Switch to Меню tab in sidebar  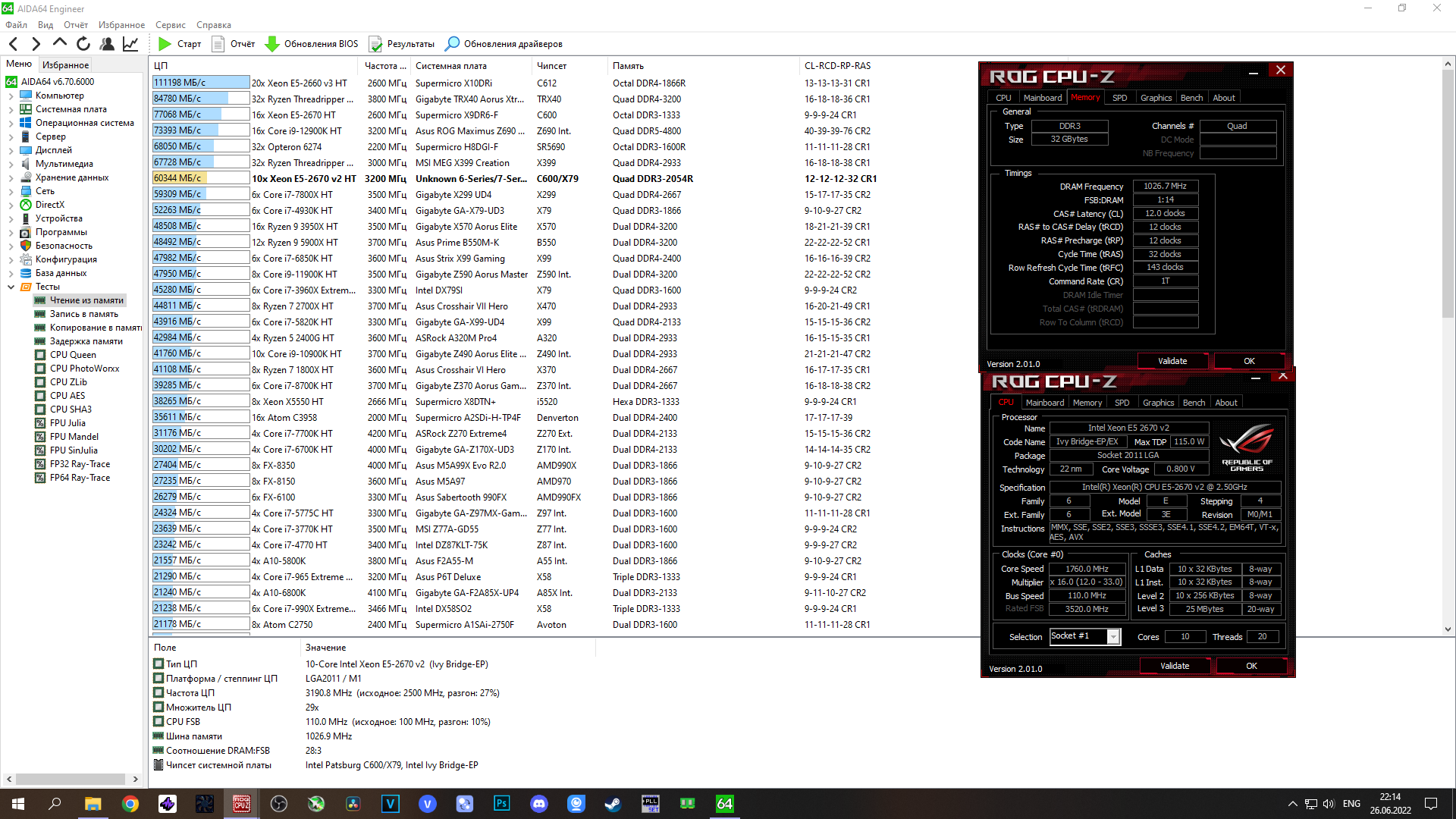19,64
